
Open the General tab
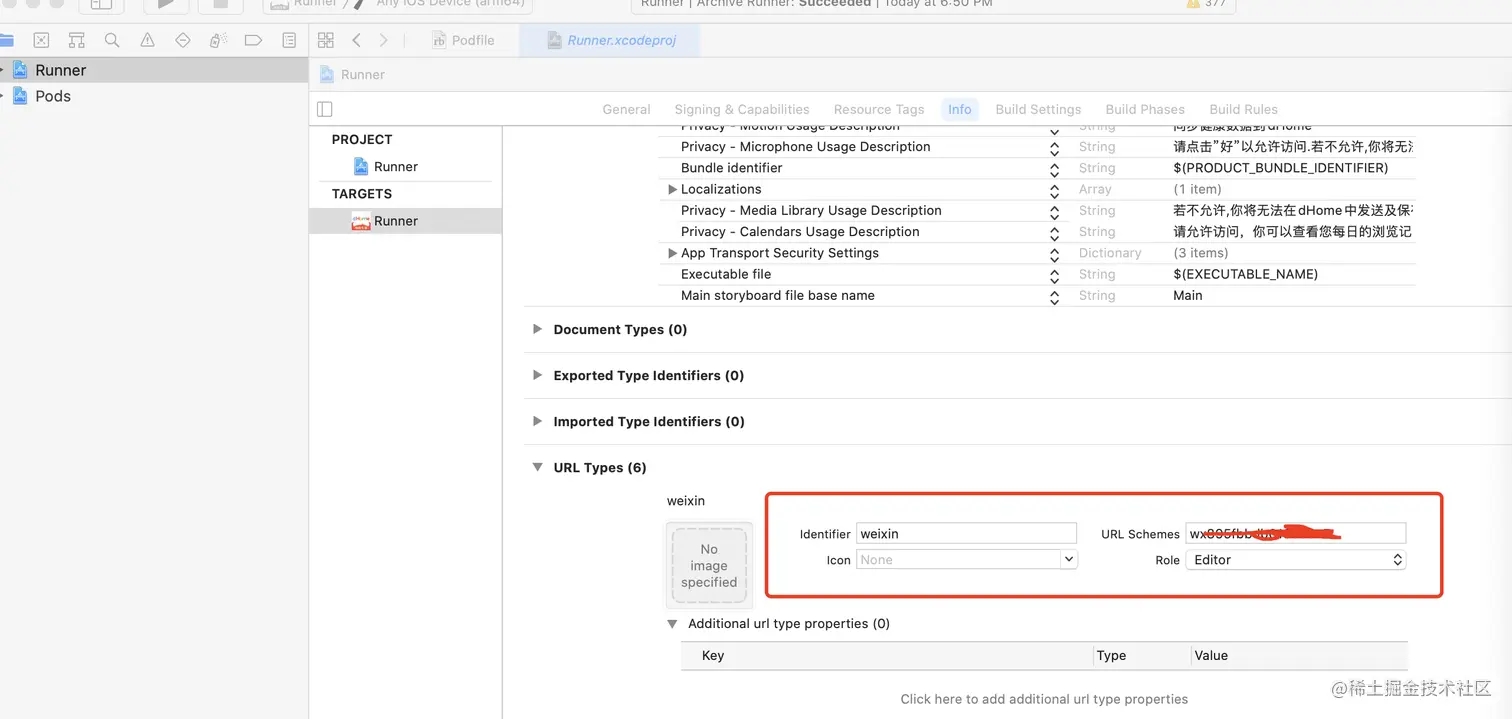pos(626,109)
